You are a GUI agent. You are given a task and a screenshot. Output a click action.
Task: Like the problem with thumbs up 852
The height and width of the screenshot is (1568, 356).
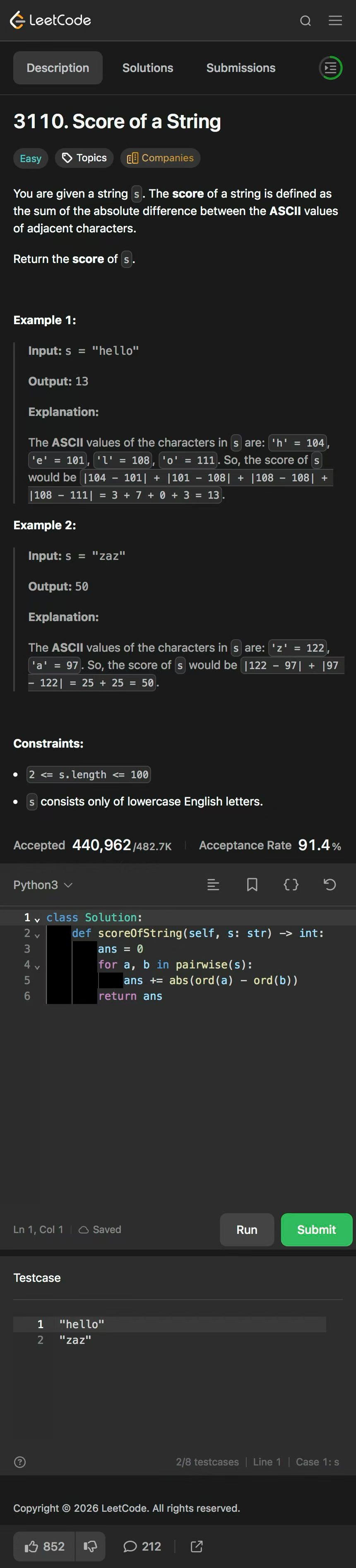click(45, 1546)
